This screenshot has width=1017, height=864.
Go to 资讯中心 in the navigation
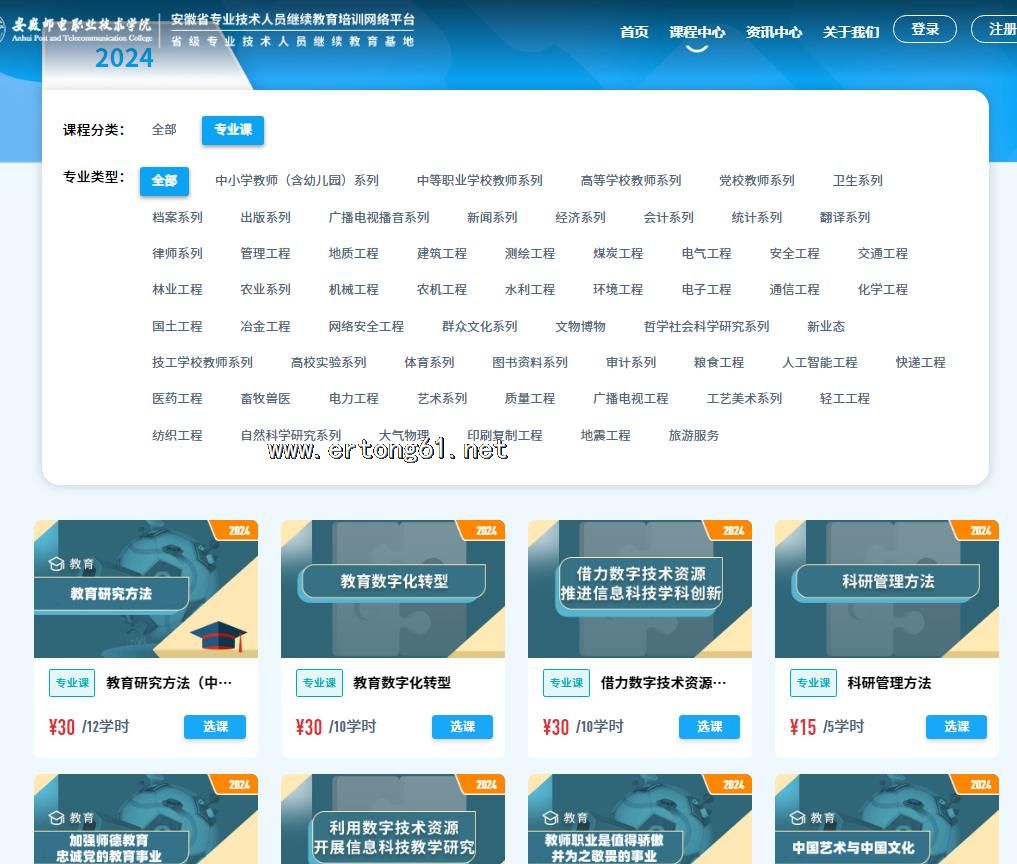773,32
